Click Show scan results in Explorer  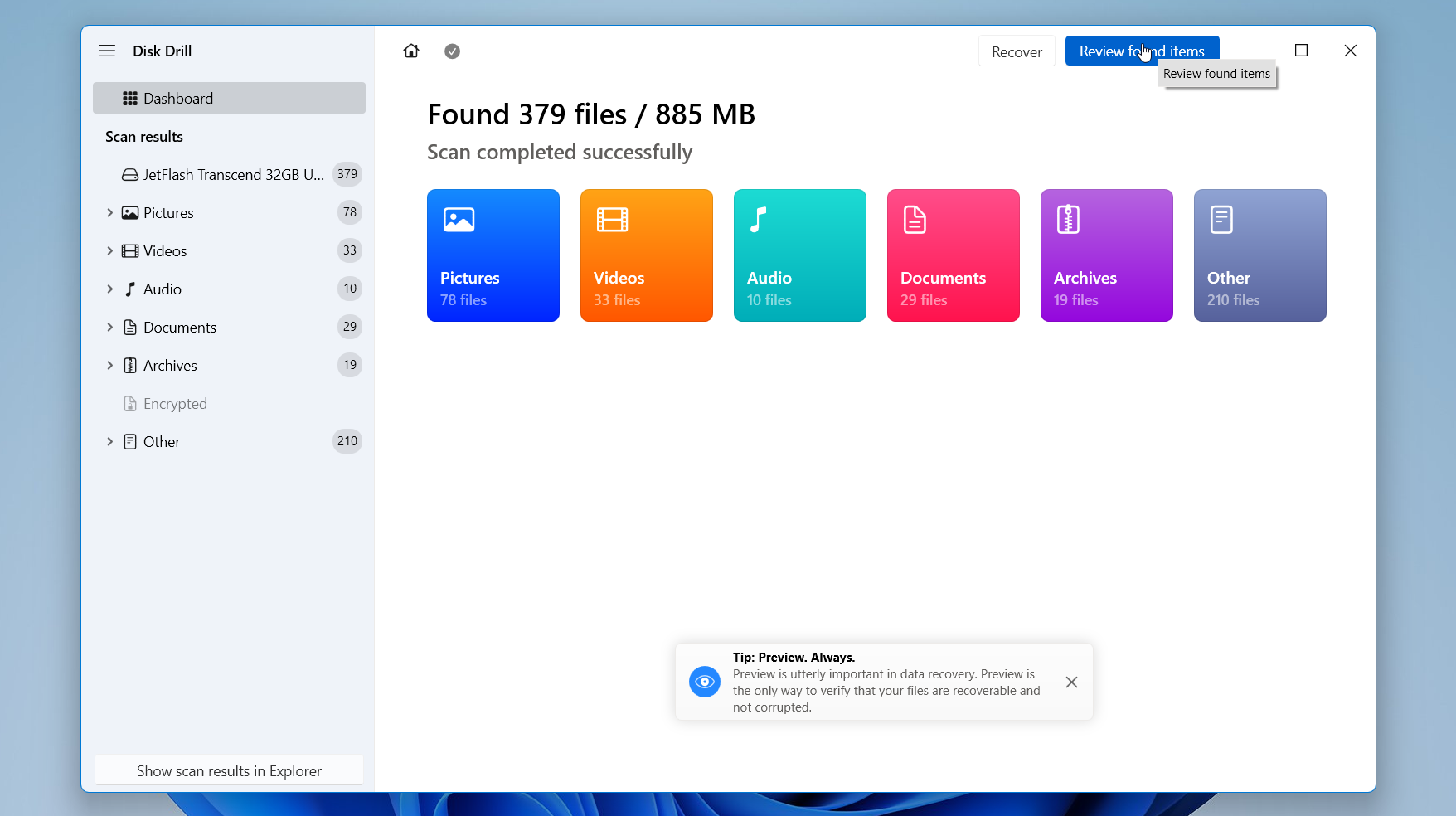pos(229,770)
